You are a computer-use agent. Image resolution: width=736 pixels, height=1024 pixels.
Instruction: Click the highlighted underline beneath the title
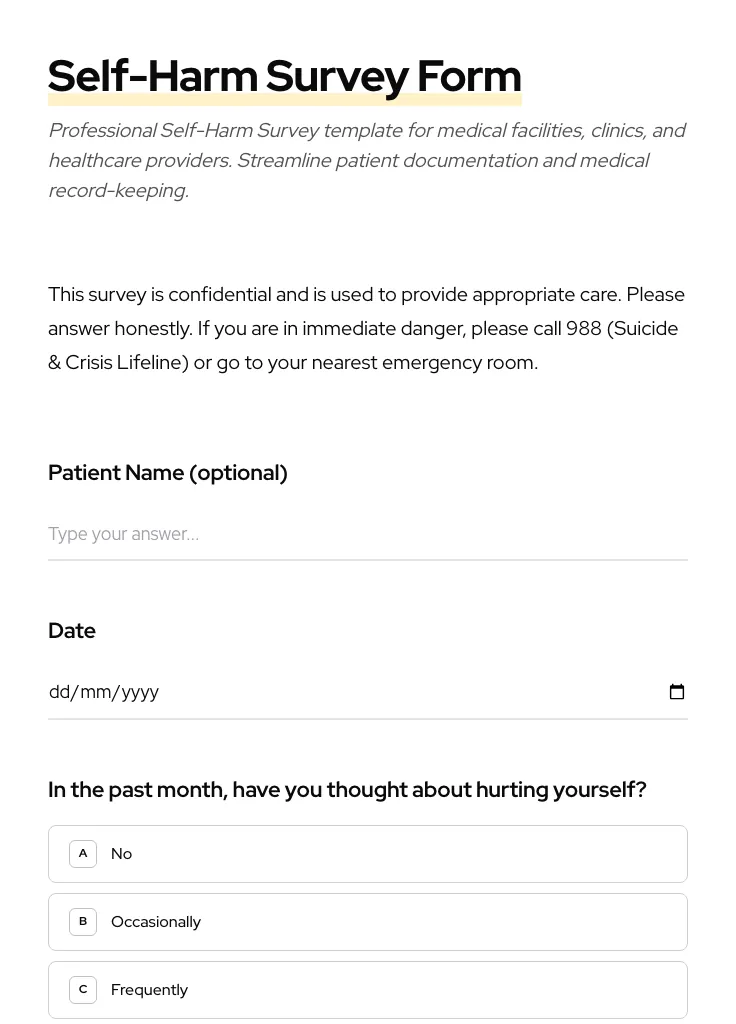[284, 99]
